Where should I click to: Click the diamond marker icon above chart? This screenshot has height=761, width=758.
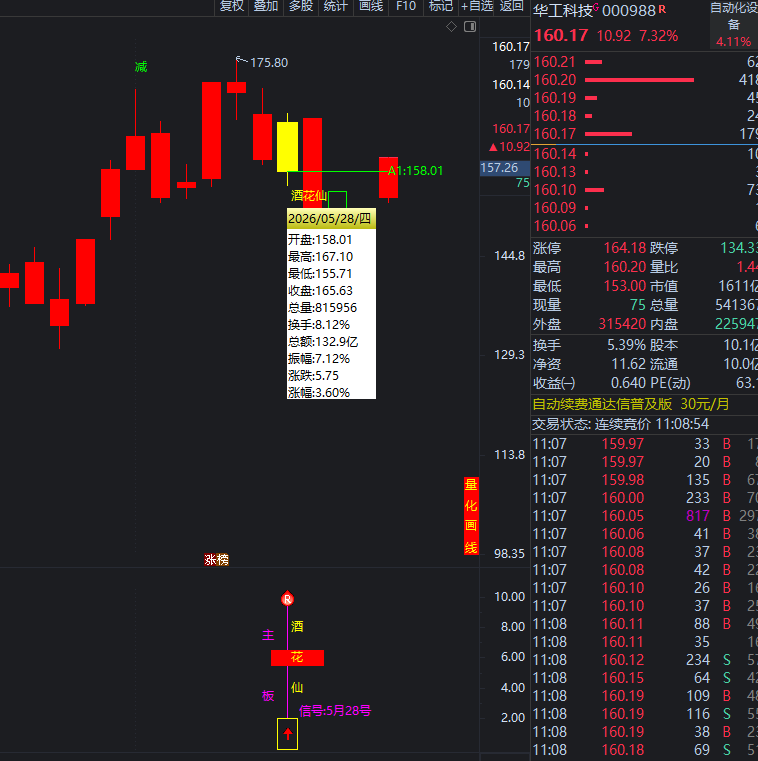pos(451,27)
